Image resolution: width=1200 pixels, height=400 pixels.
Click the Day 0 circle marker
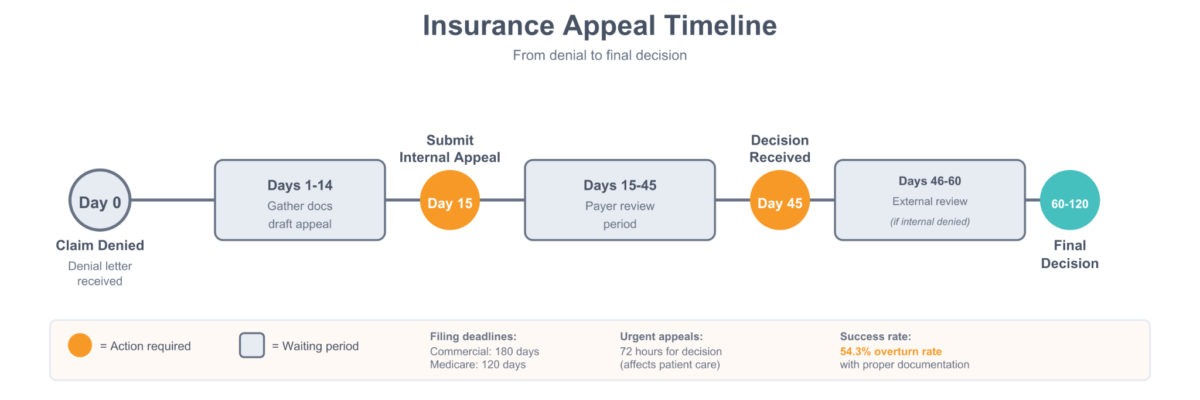pyautogui.click(x=100, y=201)
